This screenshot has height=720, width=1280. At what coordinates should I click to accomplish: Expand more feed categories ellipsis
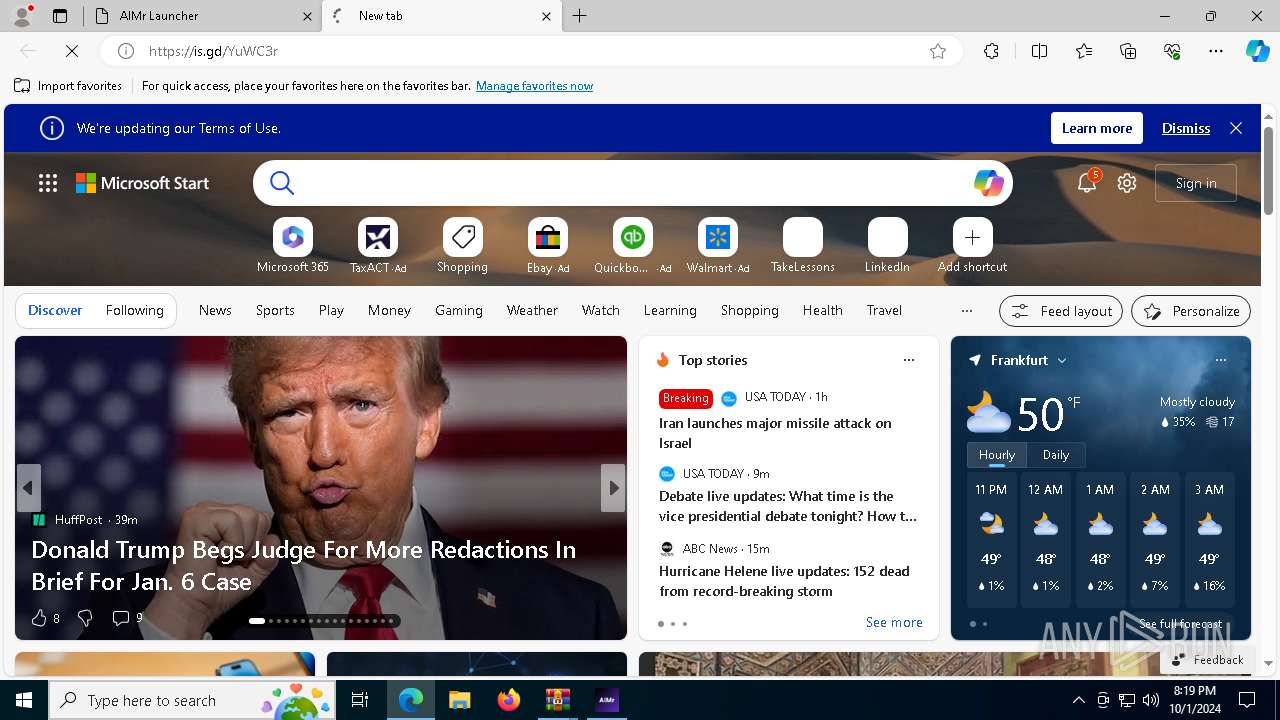coord(967,311)
